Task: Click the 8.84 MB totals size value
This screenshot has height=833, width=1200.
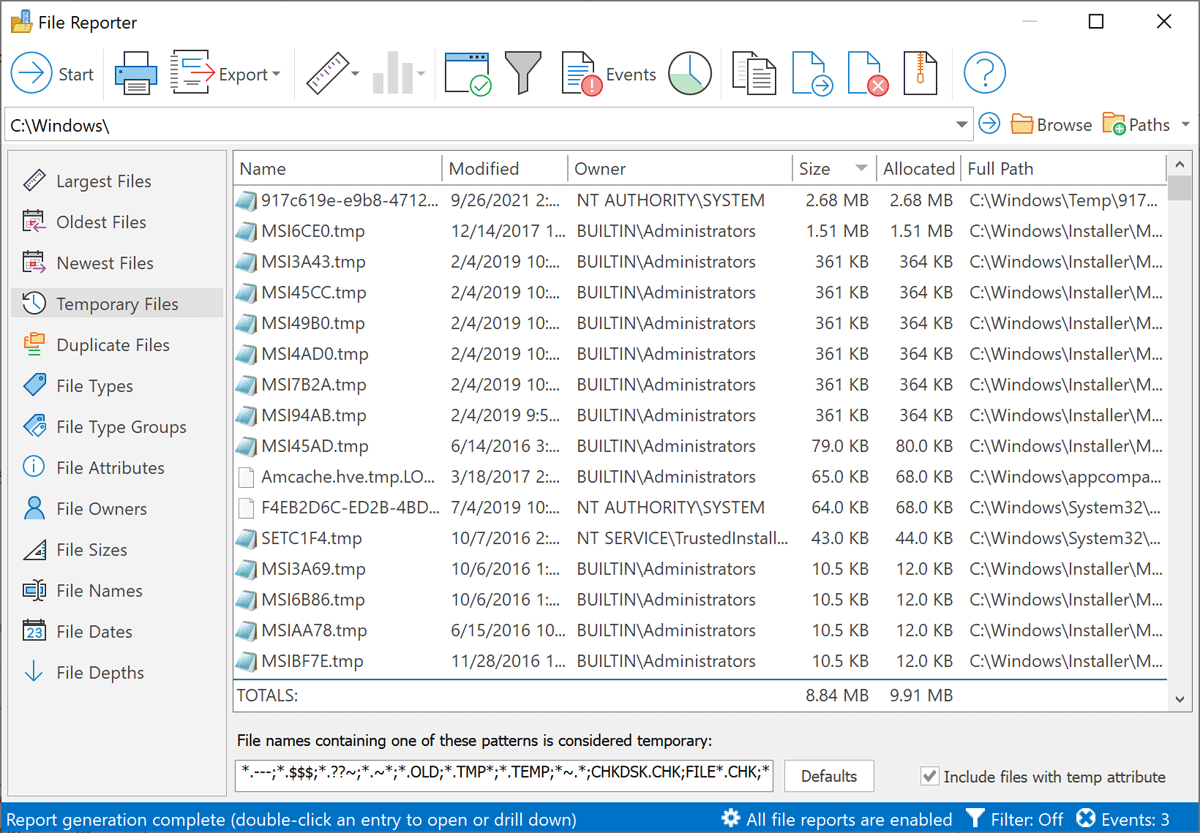Action: (x=837, y=695)
